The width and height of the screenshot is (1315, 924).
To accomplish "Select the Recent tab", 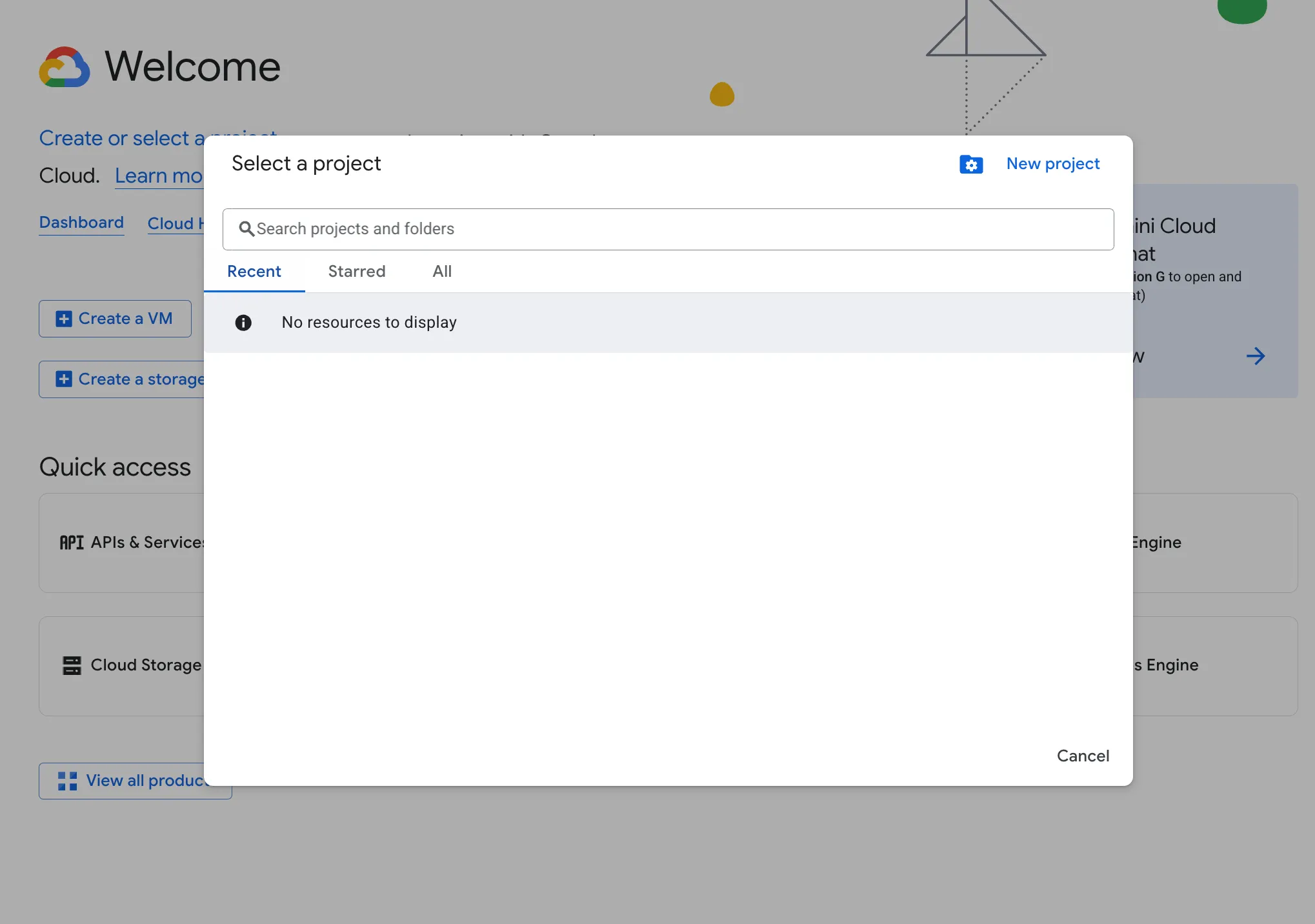I will click(254, 272).
